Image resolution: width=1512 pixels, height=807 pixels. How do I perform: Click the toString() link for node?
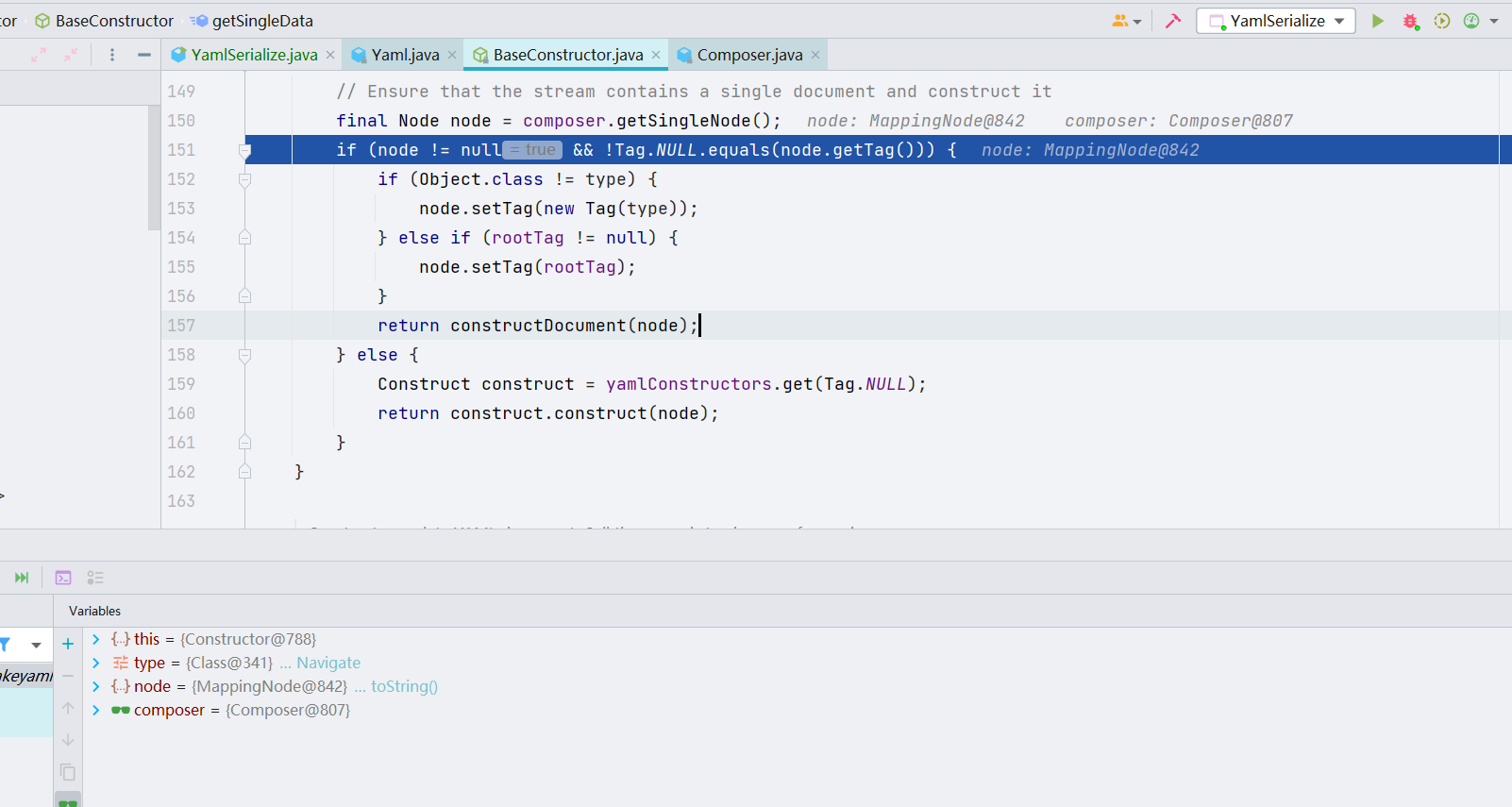point(404,686)
